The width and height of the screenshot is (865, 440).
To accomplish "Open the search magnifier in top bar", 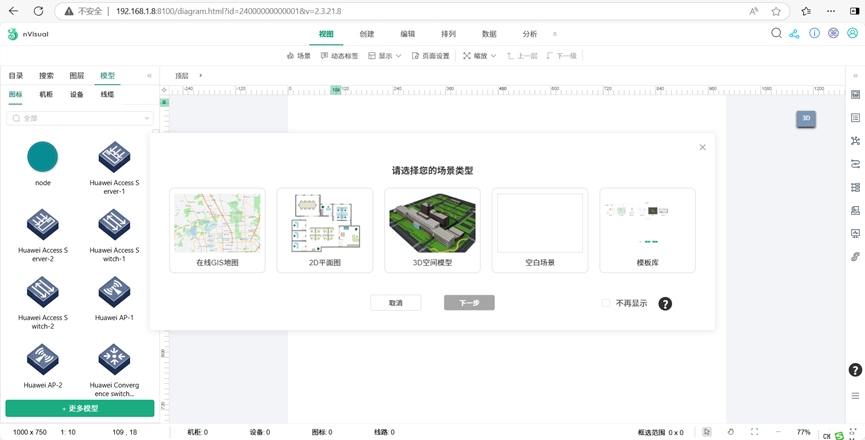I will 776,34.
